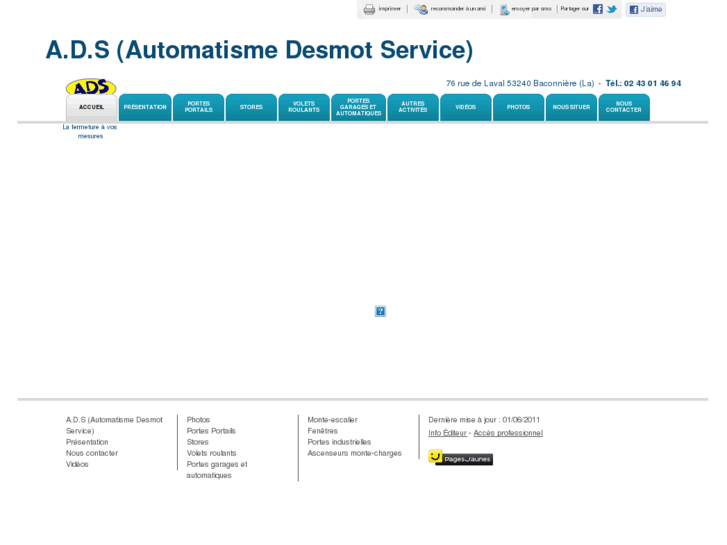Screen dimensions: 727x545
Task: Click envoyer par sms link
Action: tap(531, 9)
